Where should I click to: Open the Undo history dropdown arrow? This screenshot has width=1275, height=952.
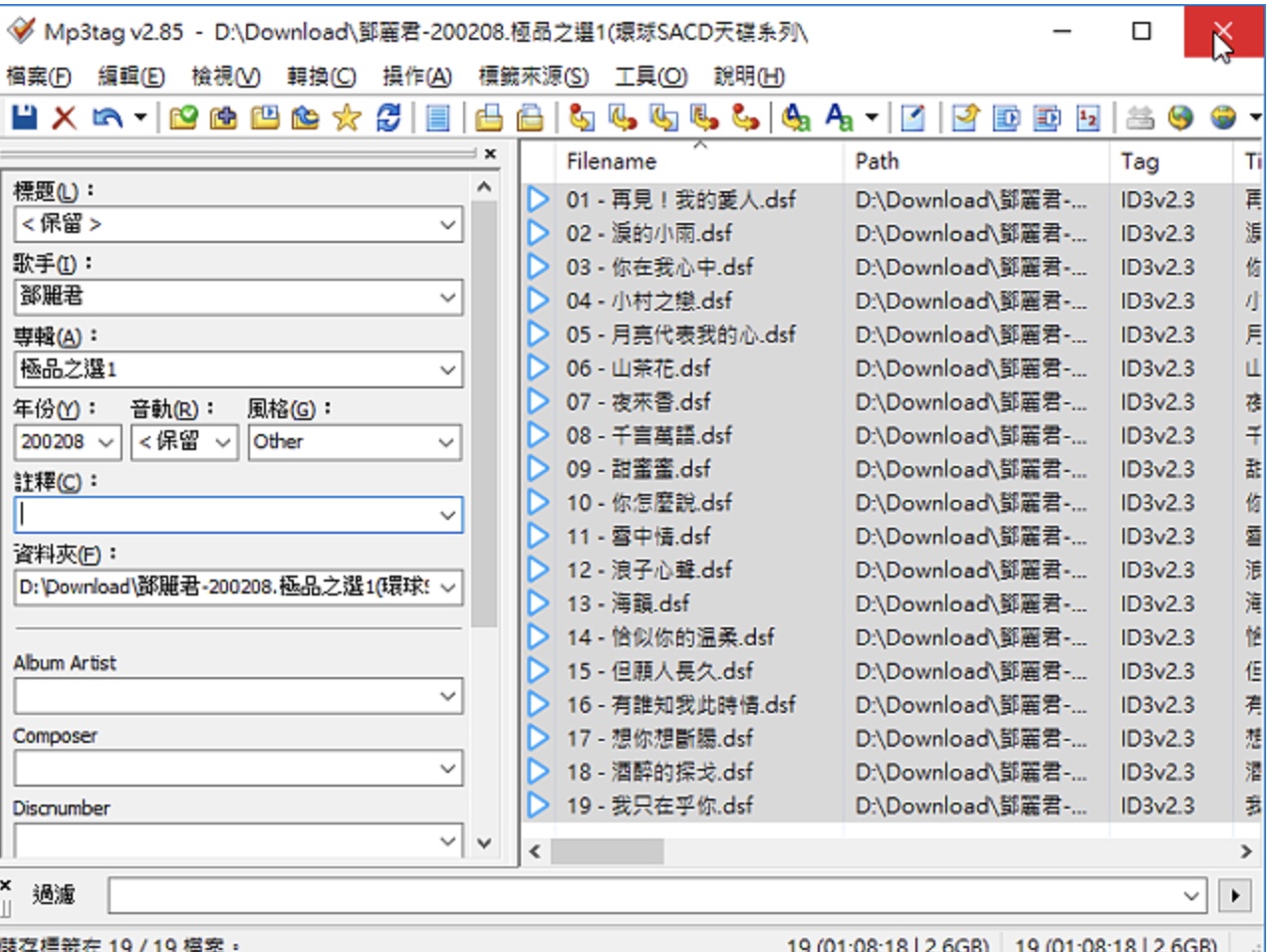coord(139,118)
